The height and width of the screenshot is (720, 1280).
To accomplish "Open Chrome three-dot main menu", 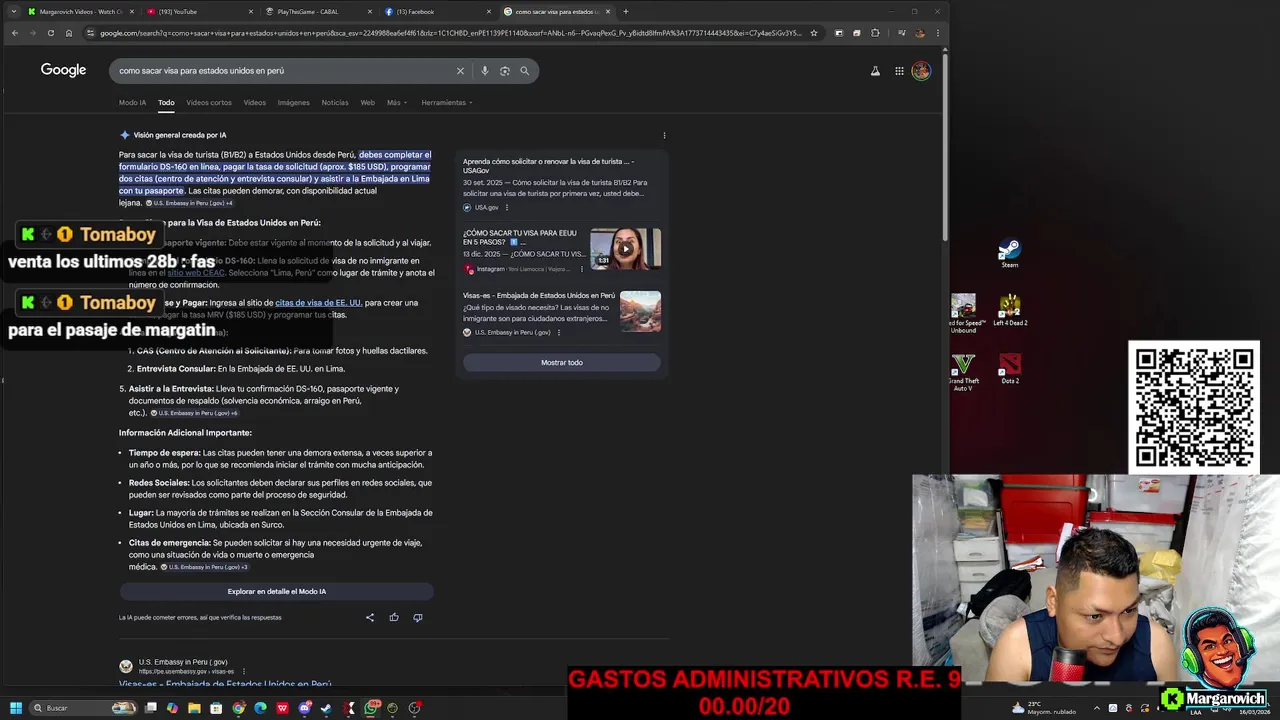I will click(x=936, y=33).
